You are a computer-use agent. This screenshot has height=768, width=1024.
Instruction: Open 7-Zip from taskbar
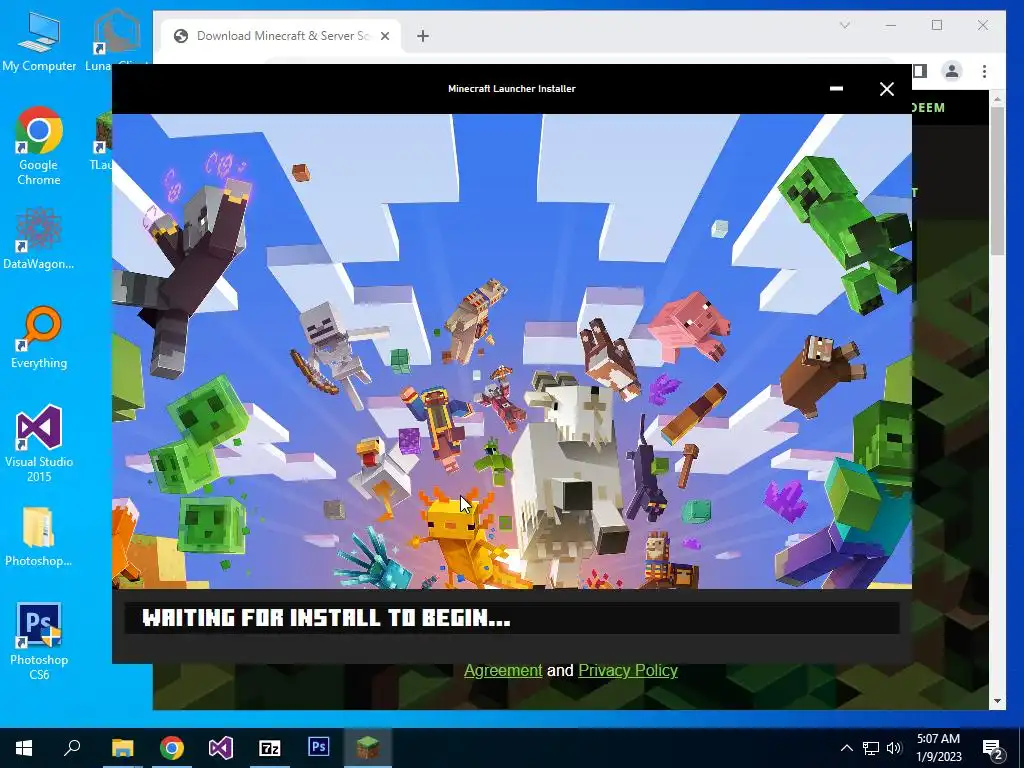270,748
